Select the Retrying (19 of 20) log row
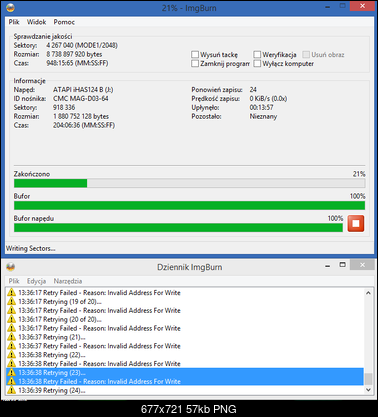Image resolution: width=378 pixels, height=417 pixels. coord(185,301)
